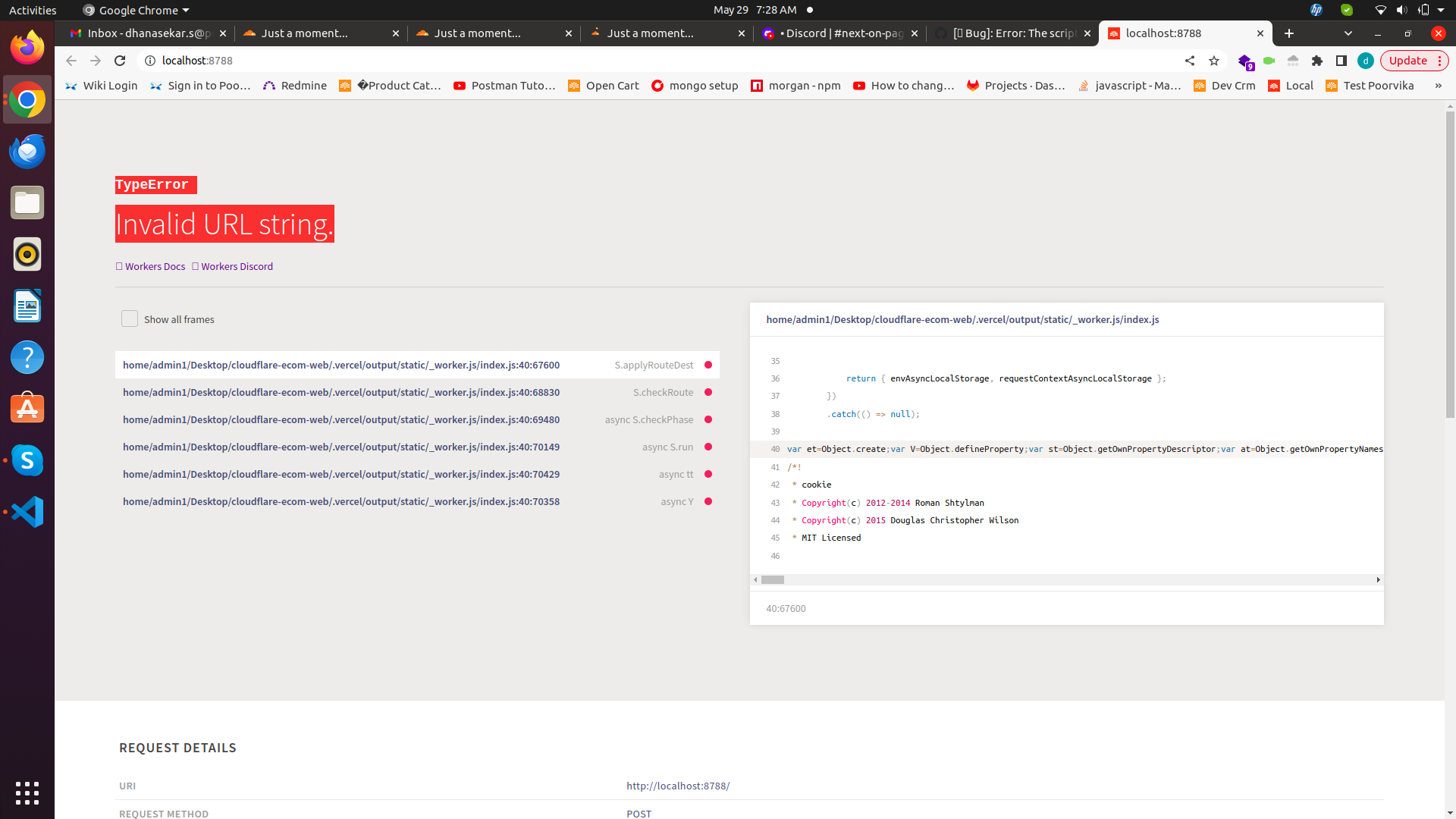
Task: Enable the Show all frames checkbox
Action: [130, 318]
